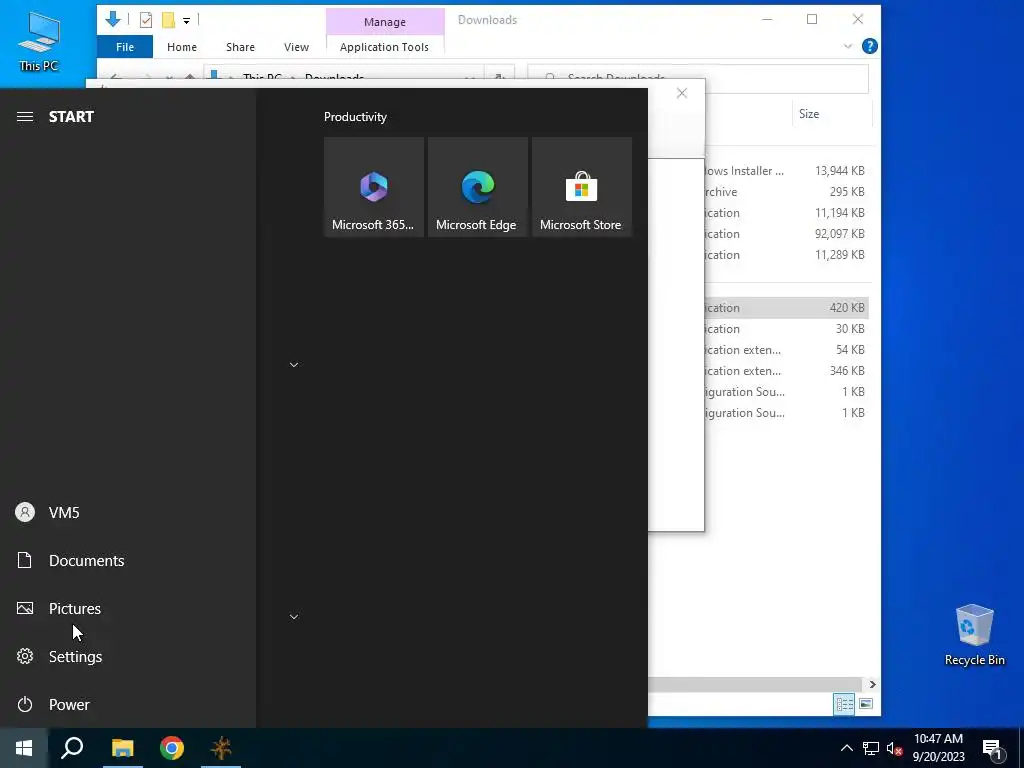
Task: Open File Explorer from the taskbar
Action: click(122, 748)
